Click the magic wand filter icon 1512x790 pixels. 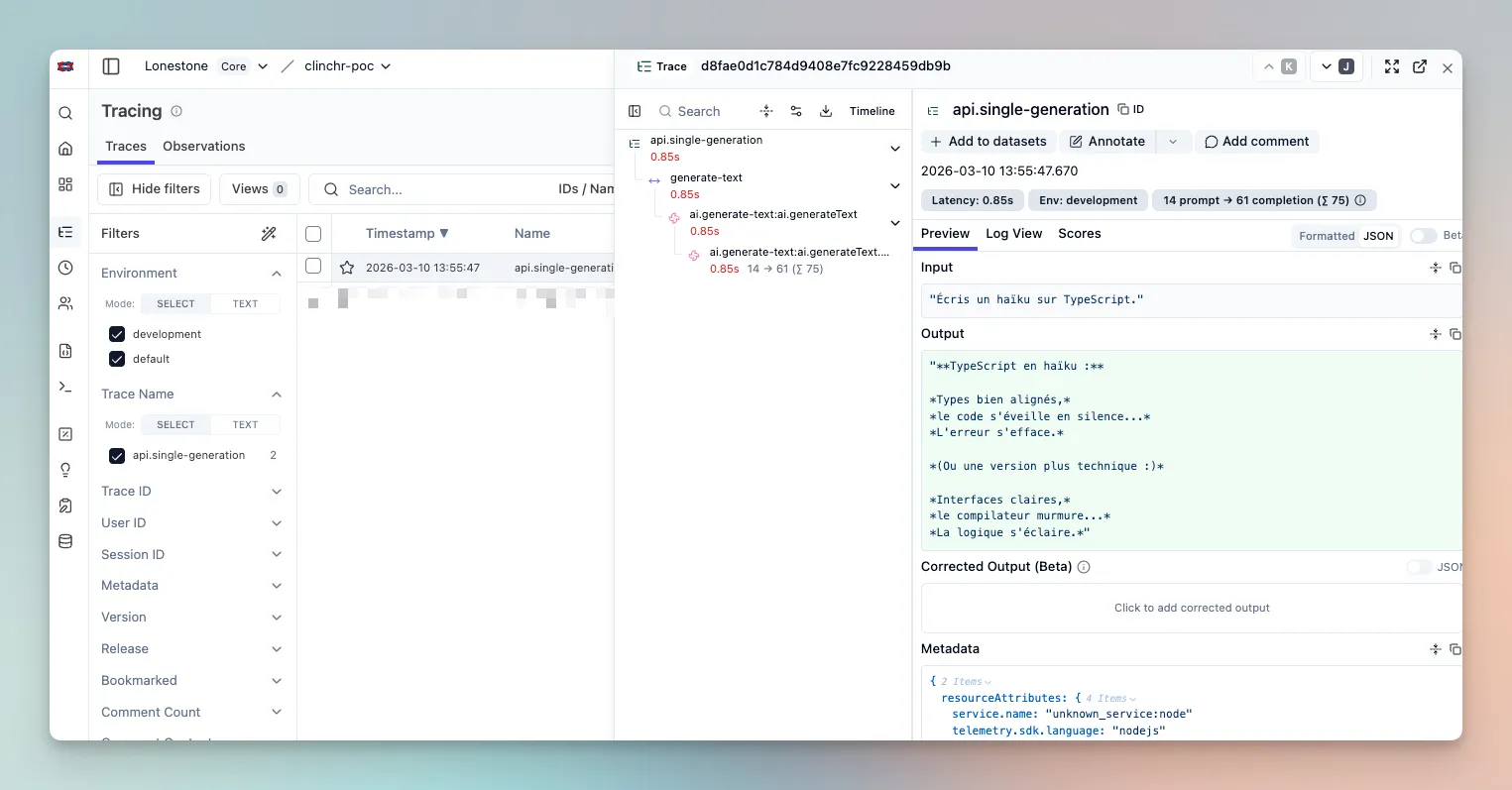269,234
